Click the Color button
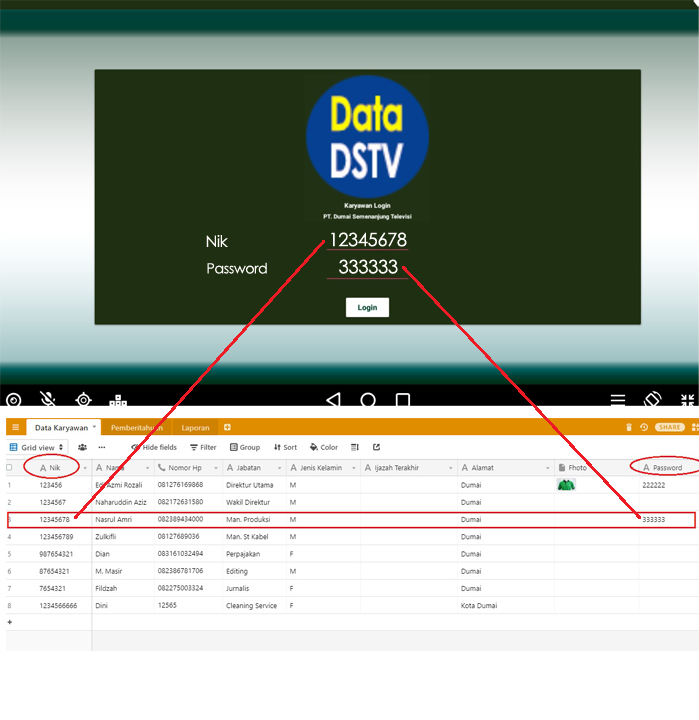This screenshot has height=720, width=699. point(324,447)
